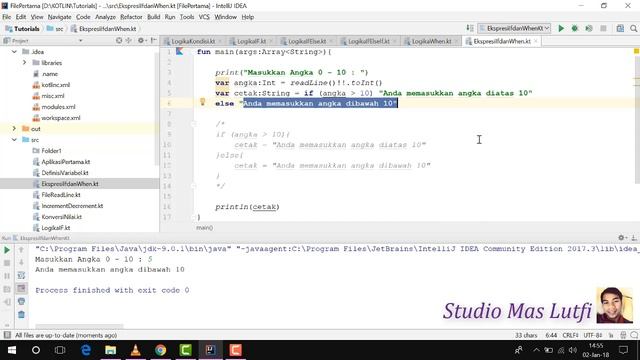Select DefinisiVariabel.kt in project tree
640x360 pixels.
click(x=64, y=173)
